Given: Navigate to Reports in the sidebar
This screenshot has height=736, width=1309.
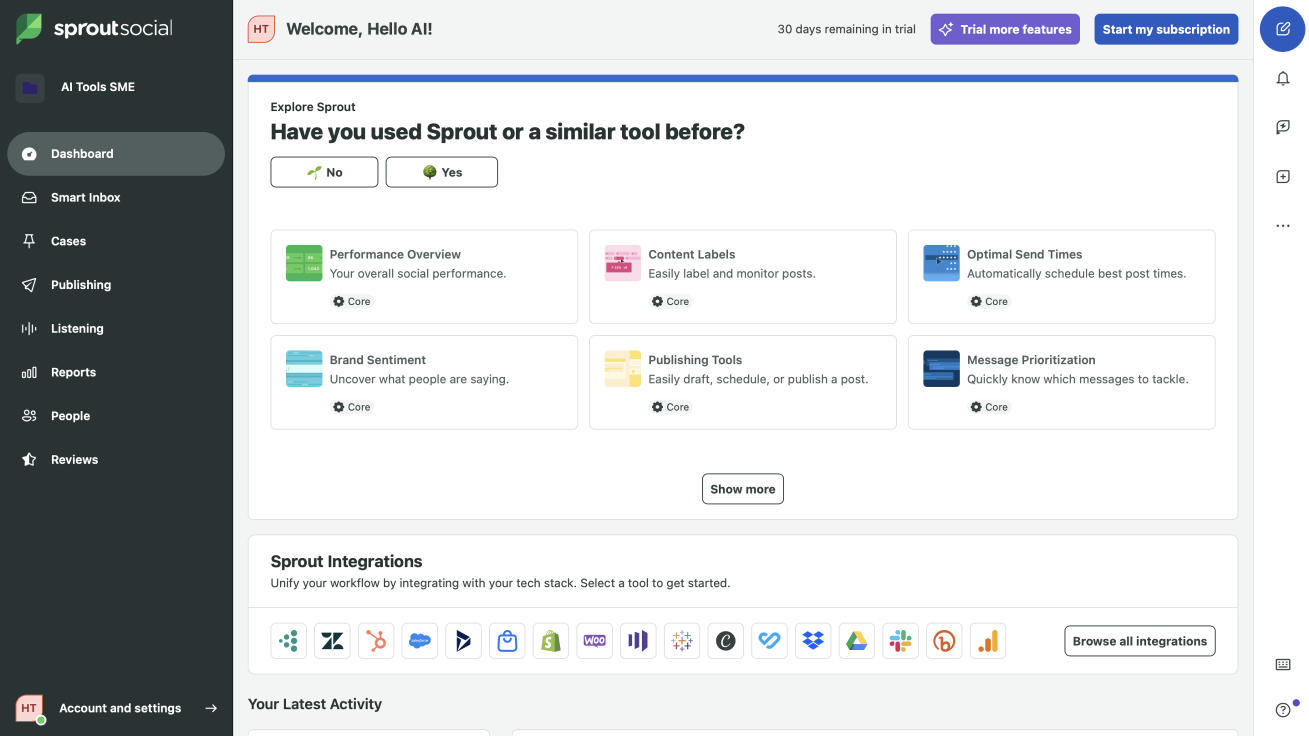Looking at the screenshot, I should coord(73,372).
